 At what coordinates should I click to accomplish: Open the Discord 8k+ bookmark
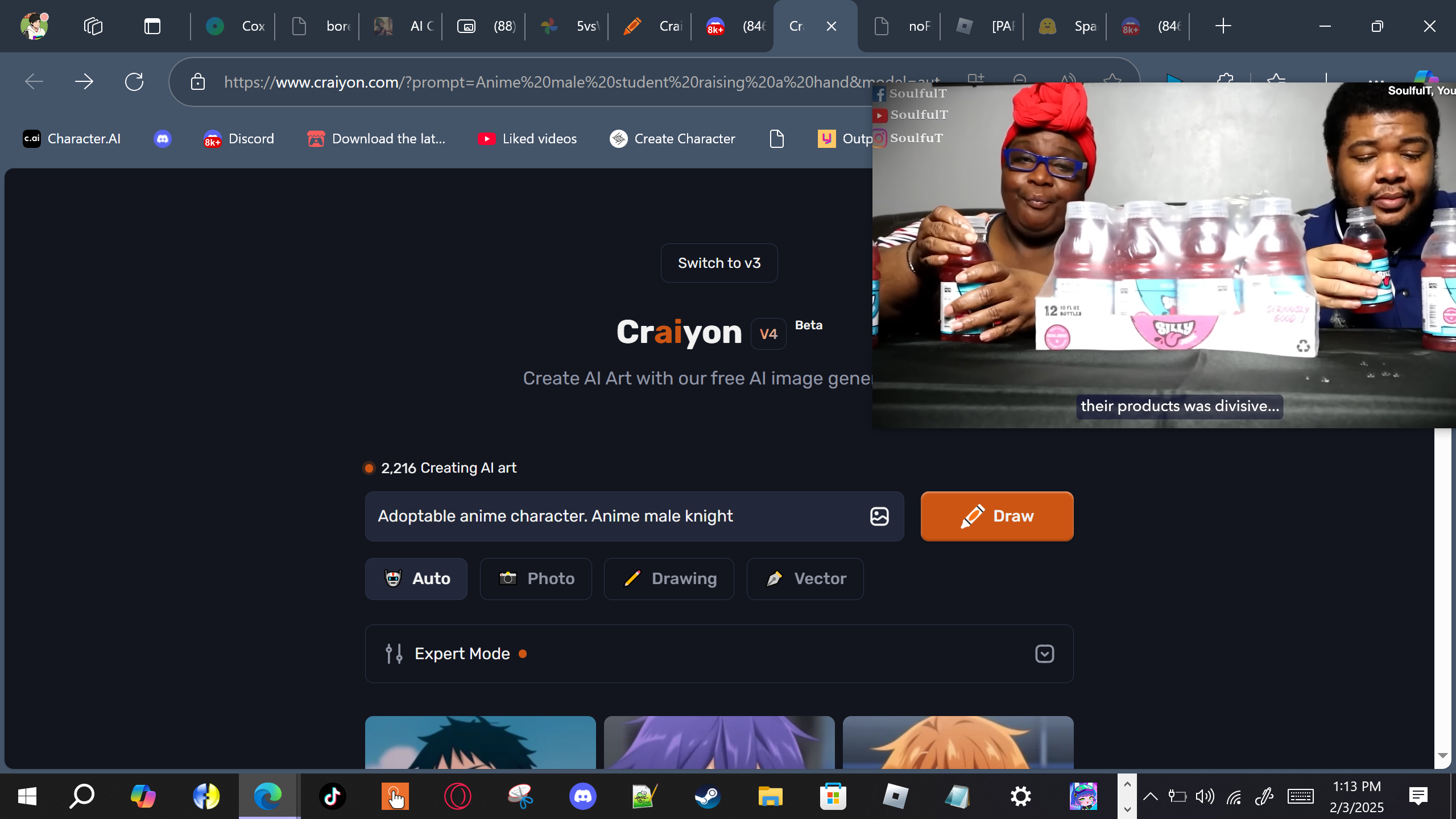[x=239, y=139]
